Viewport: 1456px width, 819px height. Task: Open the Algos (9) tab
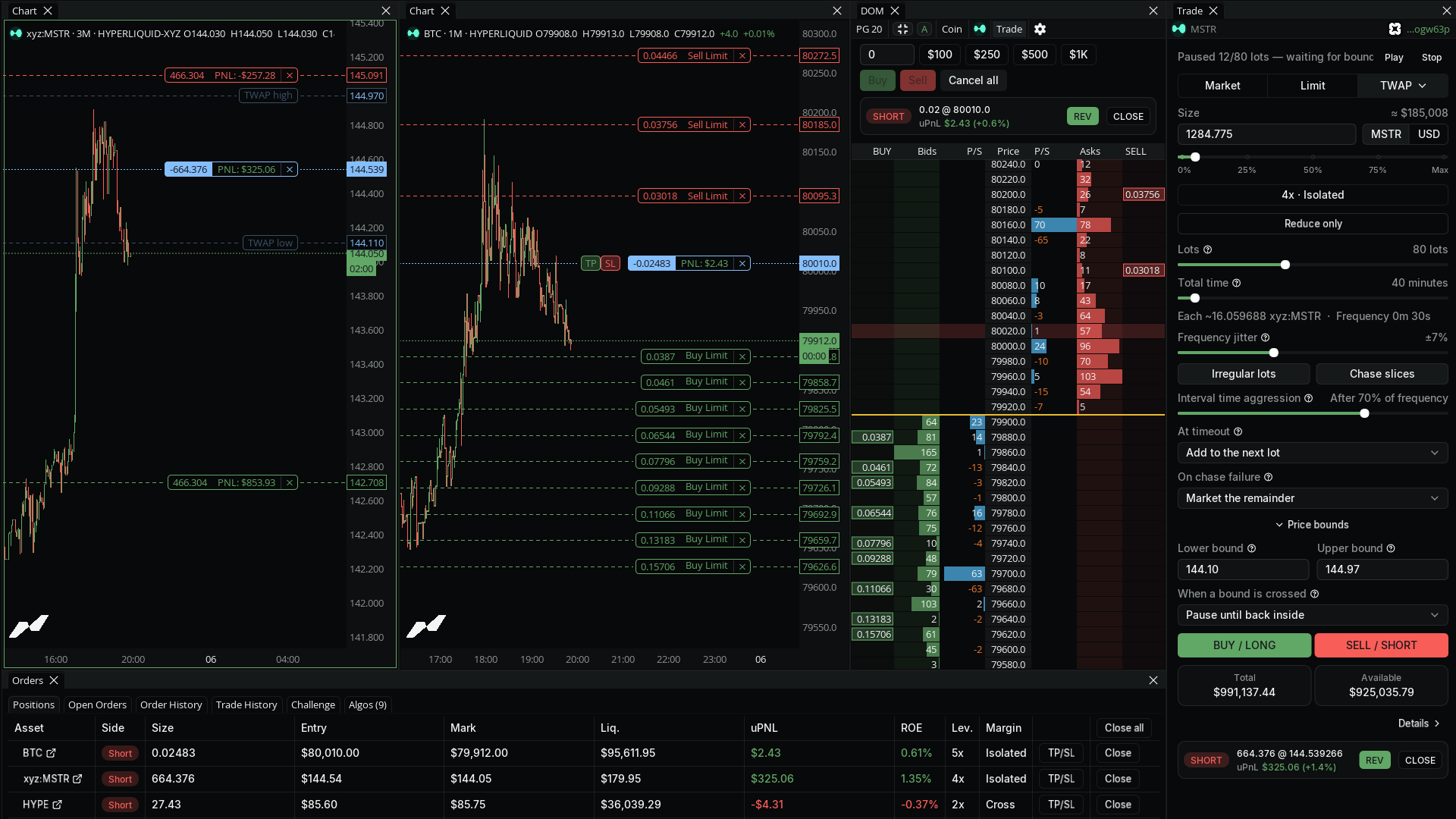pos(368,705)
